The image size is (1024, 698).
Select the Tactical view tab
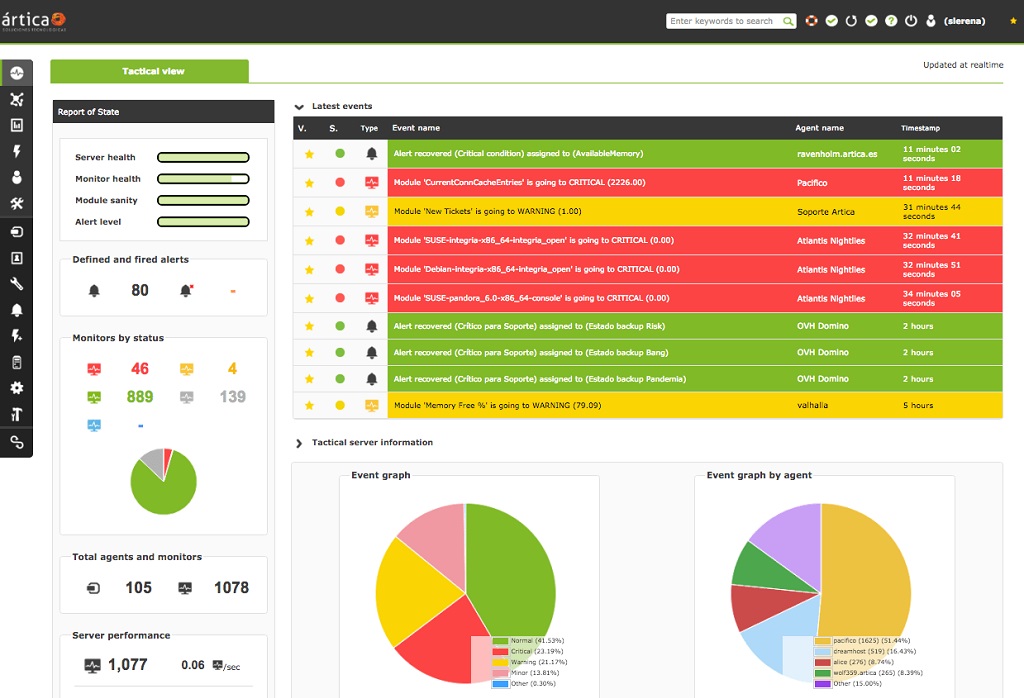(x=150, y=71)
